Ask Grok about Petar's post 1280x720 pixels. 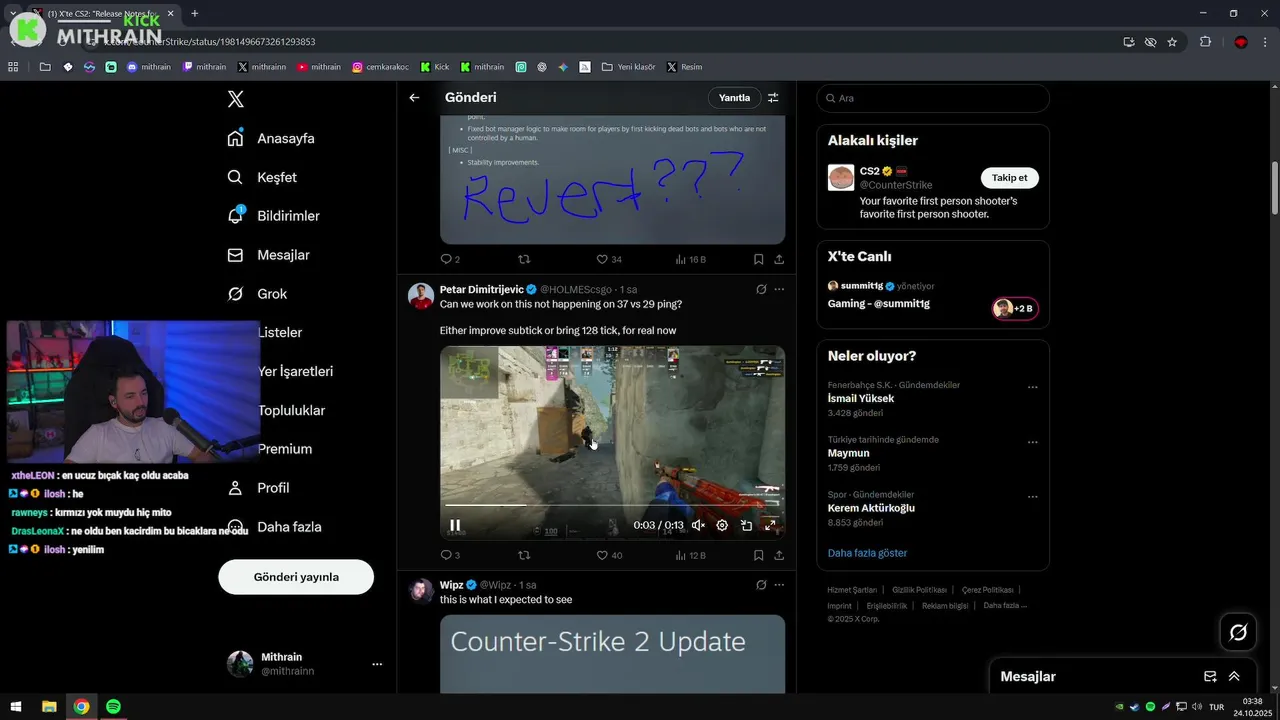coord(761,290)
